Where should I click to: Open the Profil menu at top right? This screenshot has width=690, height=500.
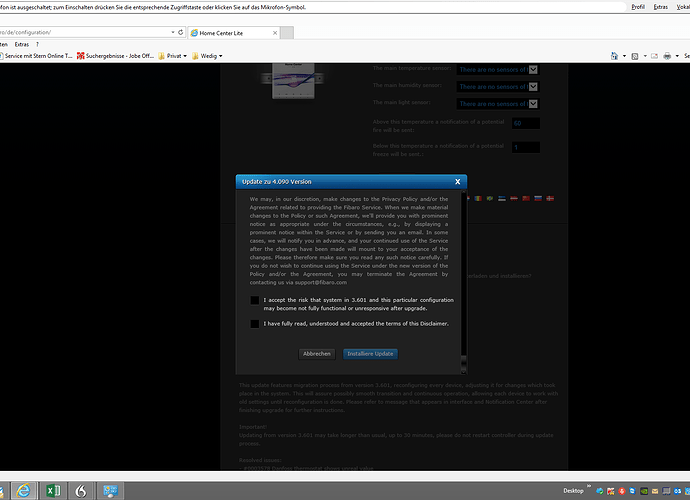click(638, 7)
